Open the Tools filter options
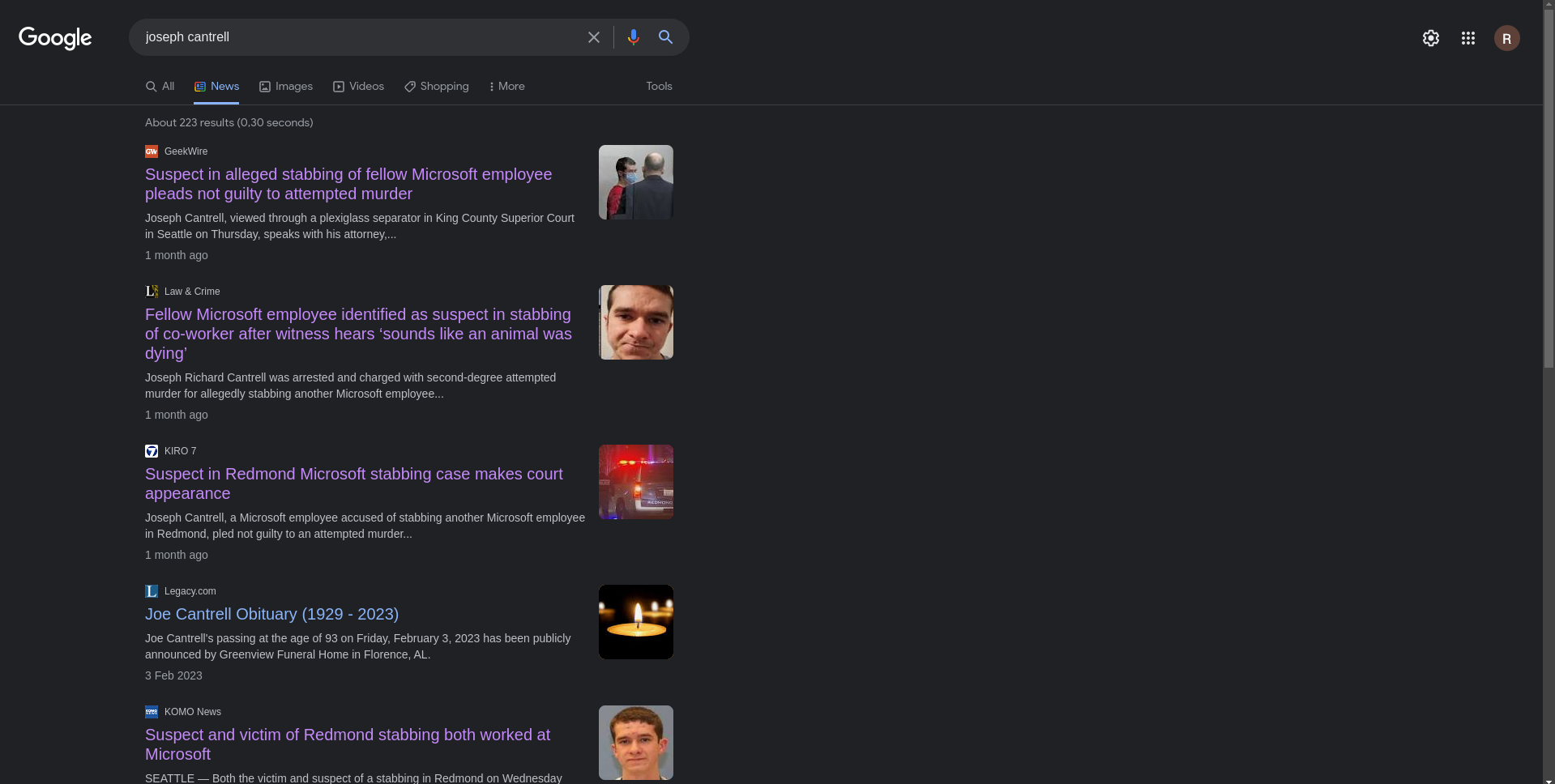This screenshot has width=1555, height=784. coord(659,87)
